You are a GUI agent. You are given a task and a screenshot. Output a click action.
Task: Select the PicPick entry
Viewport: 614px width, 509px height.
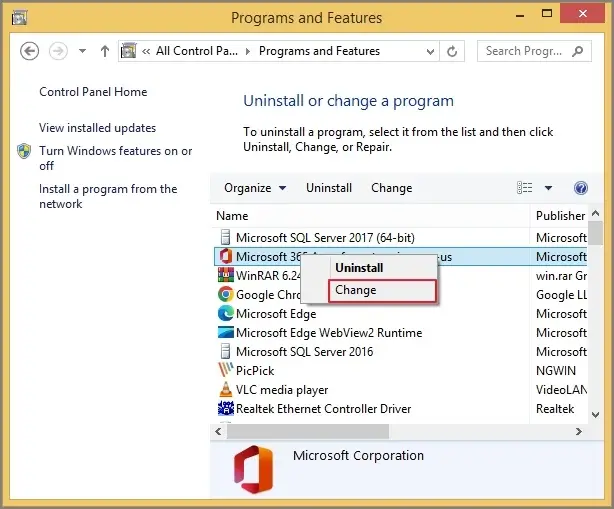(x=255, y=371)
